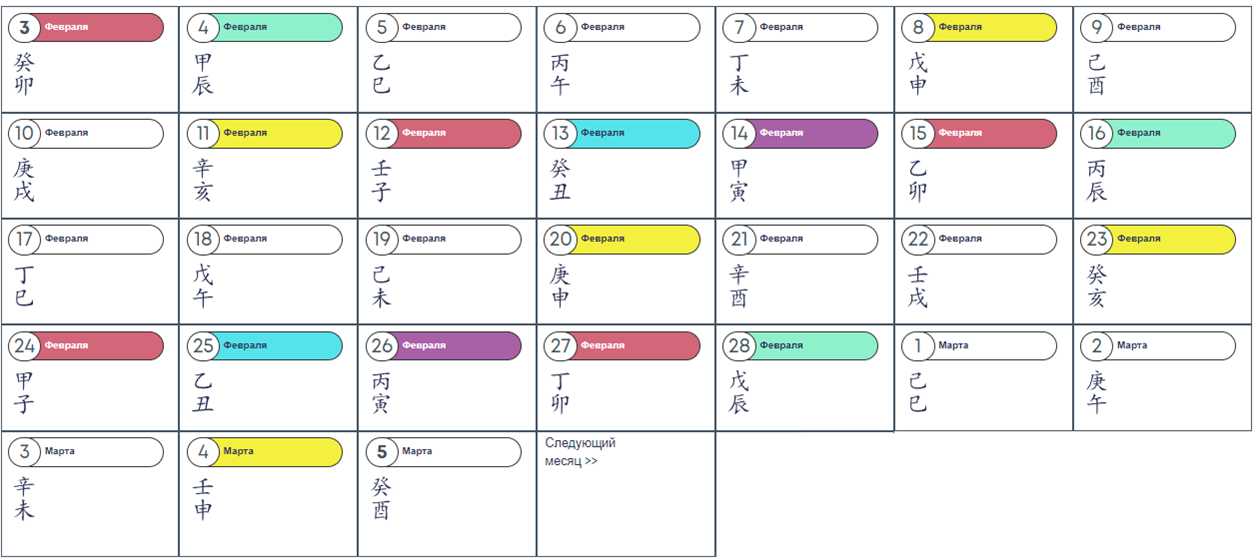The height and width of the screenshot is (559, 1256).
Task: Click the mint green 4 Февраля pill
Action: pyautogui.click(x=265, y=27)
